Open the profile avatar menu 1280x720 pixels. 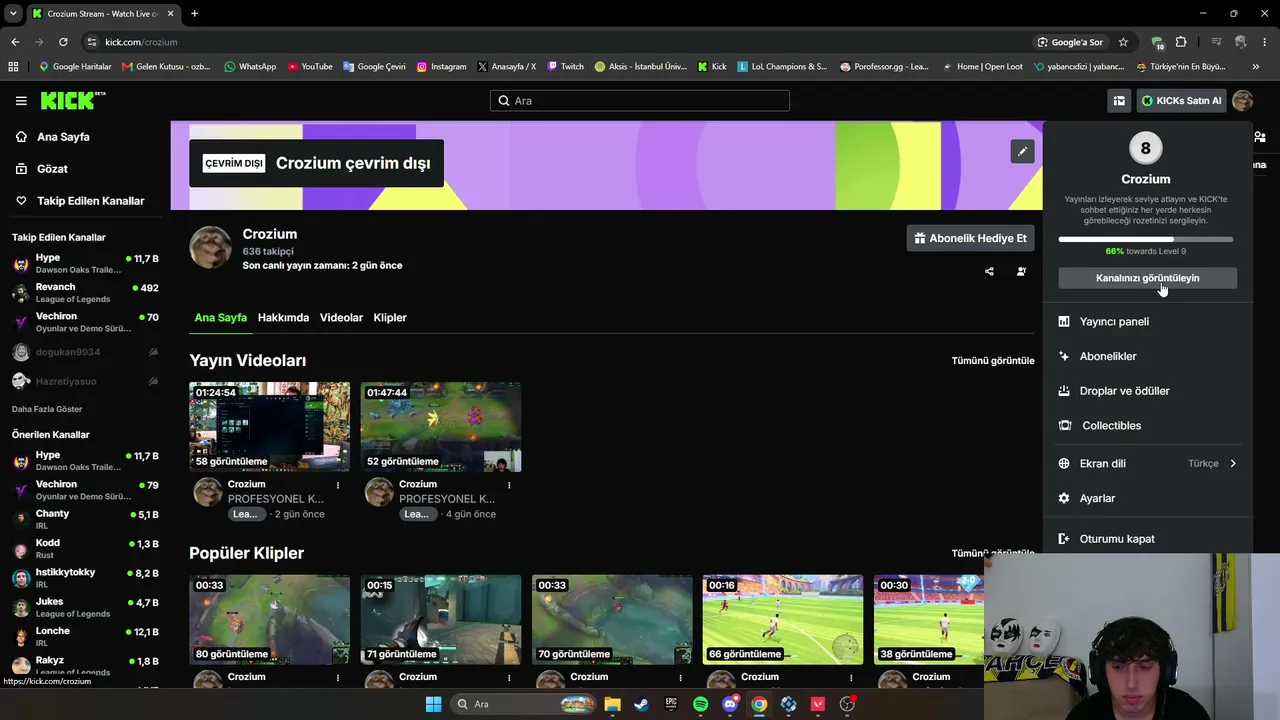click(1243, 101)
